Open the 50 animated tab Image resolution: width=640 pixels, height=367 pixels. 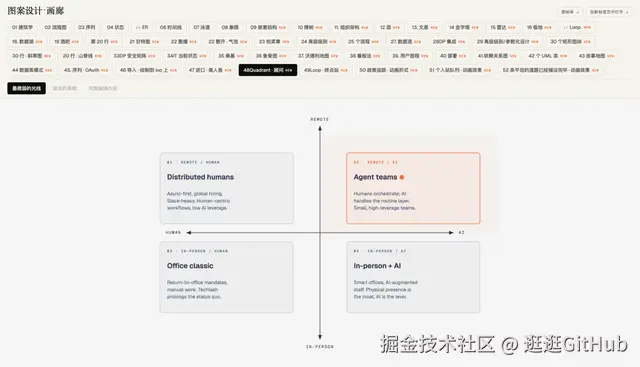(x=388, y=70)
